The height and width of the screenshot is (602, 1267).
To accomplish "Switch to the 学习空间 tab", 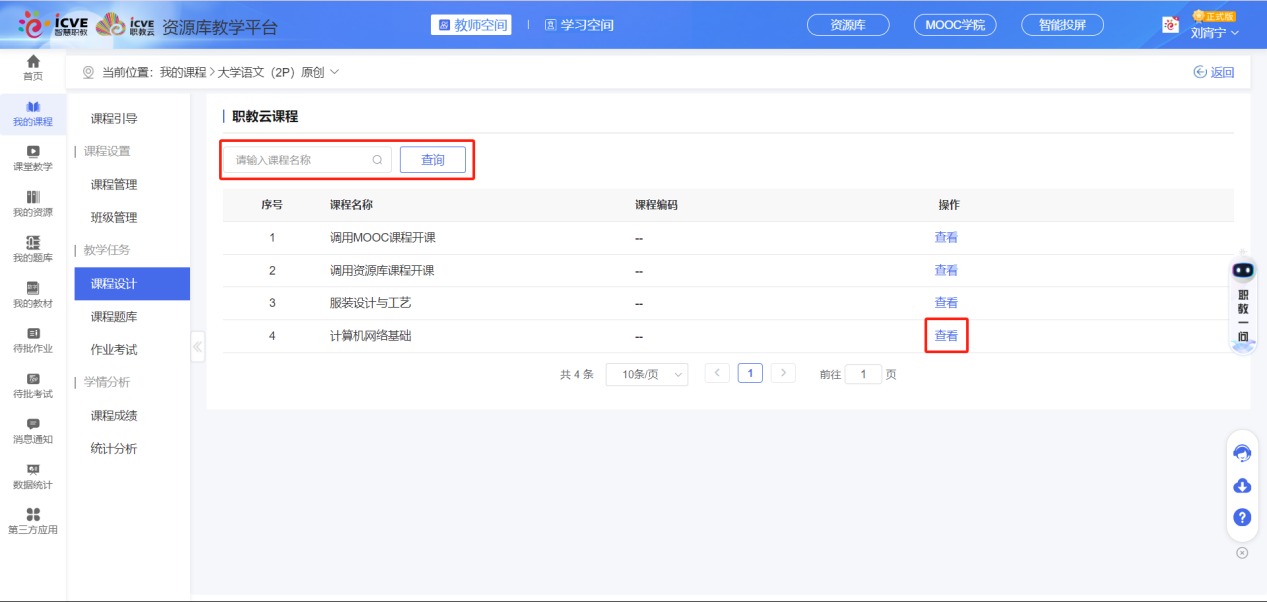I will click(579, 25).
